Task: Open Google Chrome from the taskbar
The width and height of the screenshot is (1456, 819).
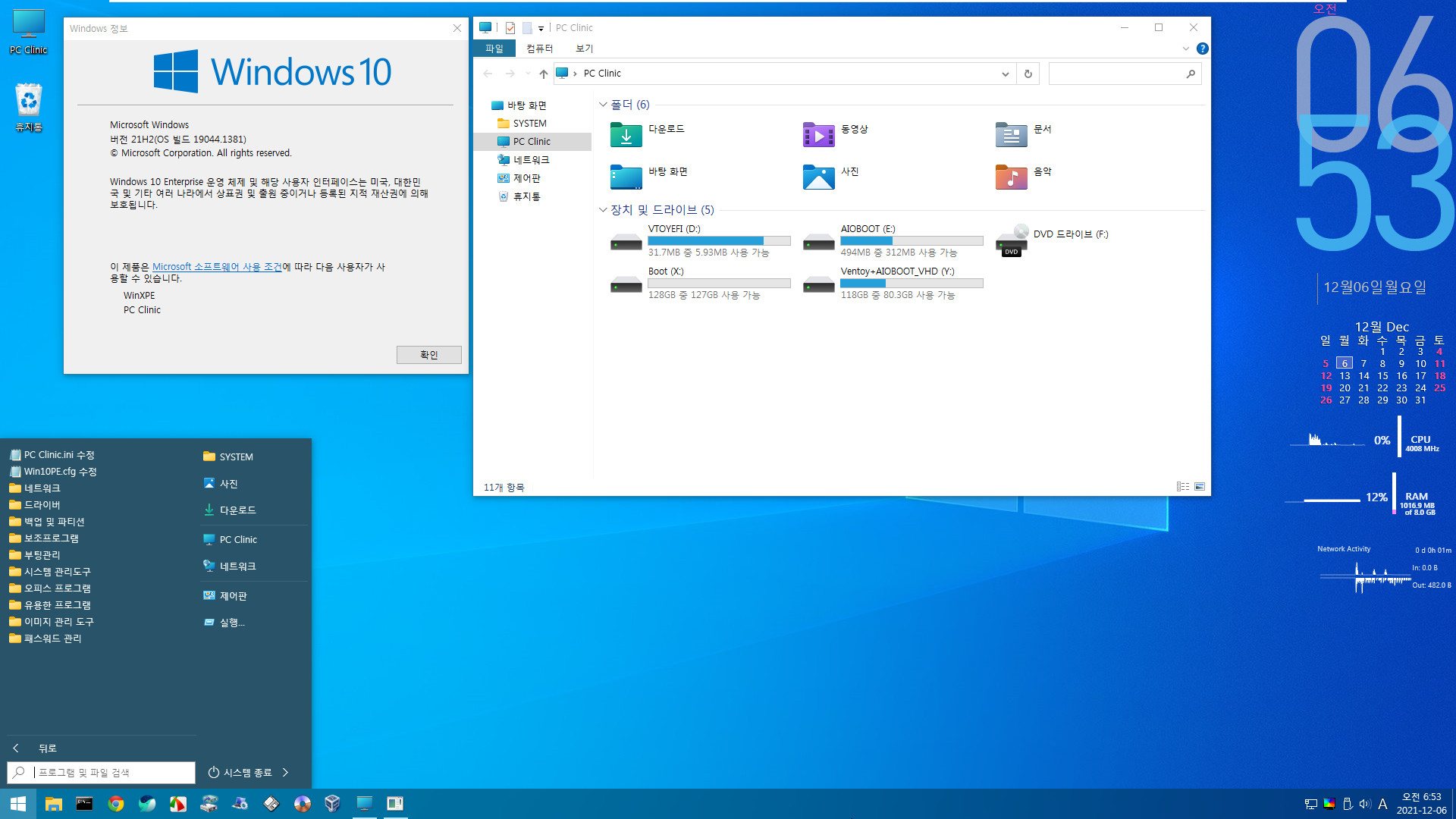Action: click(x=115, y=804)
